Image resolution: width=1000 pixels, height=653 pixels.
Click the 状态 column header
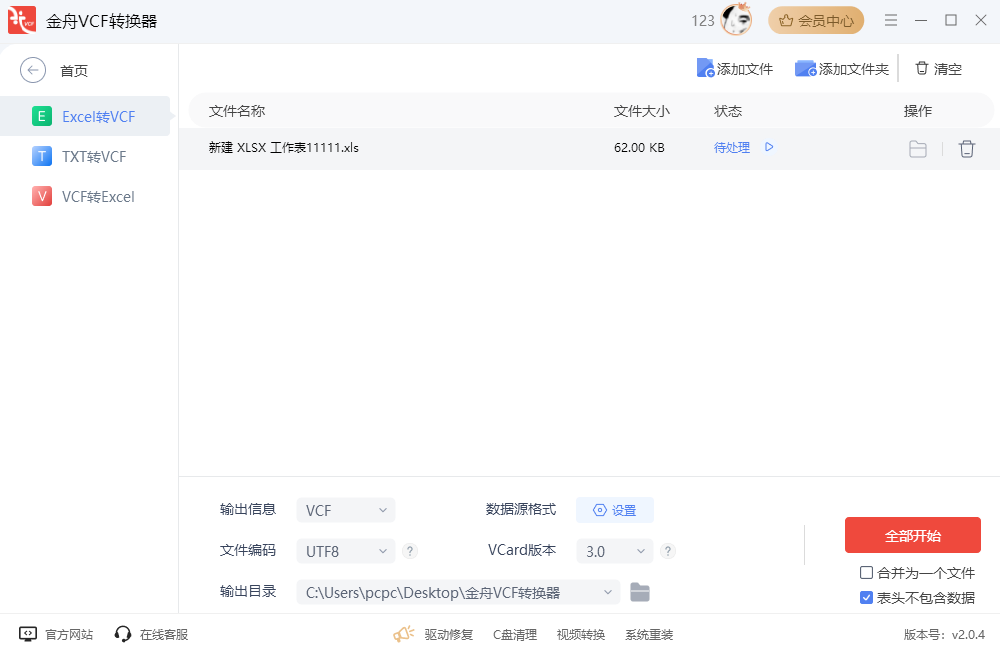(728, 111)
